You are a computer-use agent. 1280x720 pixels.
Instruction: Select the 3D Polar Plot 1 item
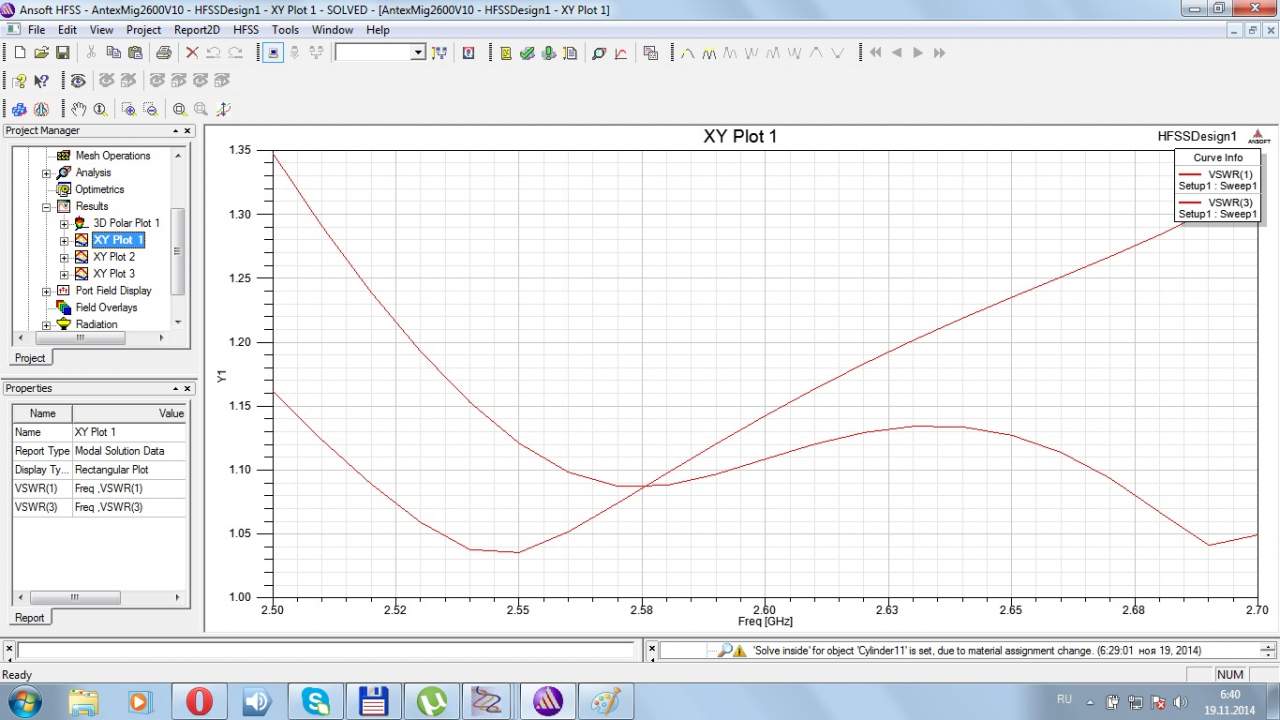126,223
